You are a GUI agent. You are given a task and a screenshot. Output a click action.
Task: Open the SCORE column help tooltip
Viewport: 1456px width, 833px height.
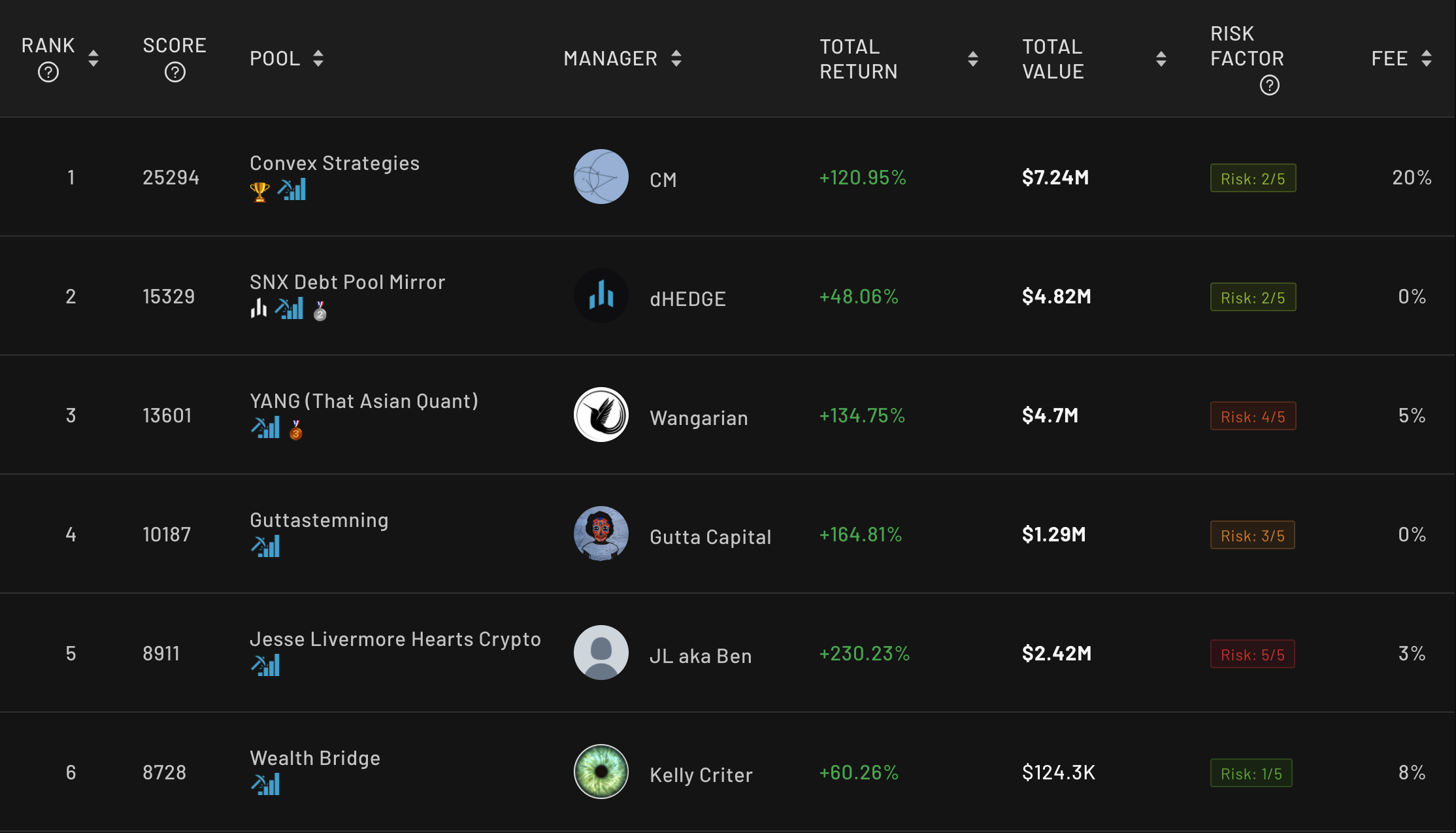[x=174, y=72]
